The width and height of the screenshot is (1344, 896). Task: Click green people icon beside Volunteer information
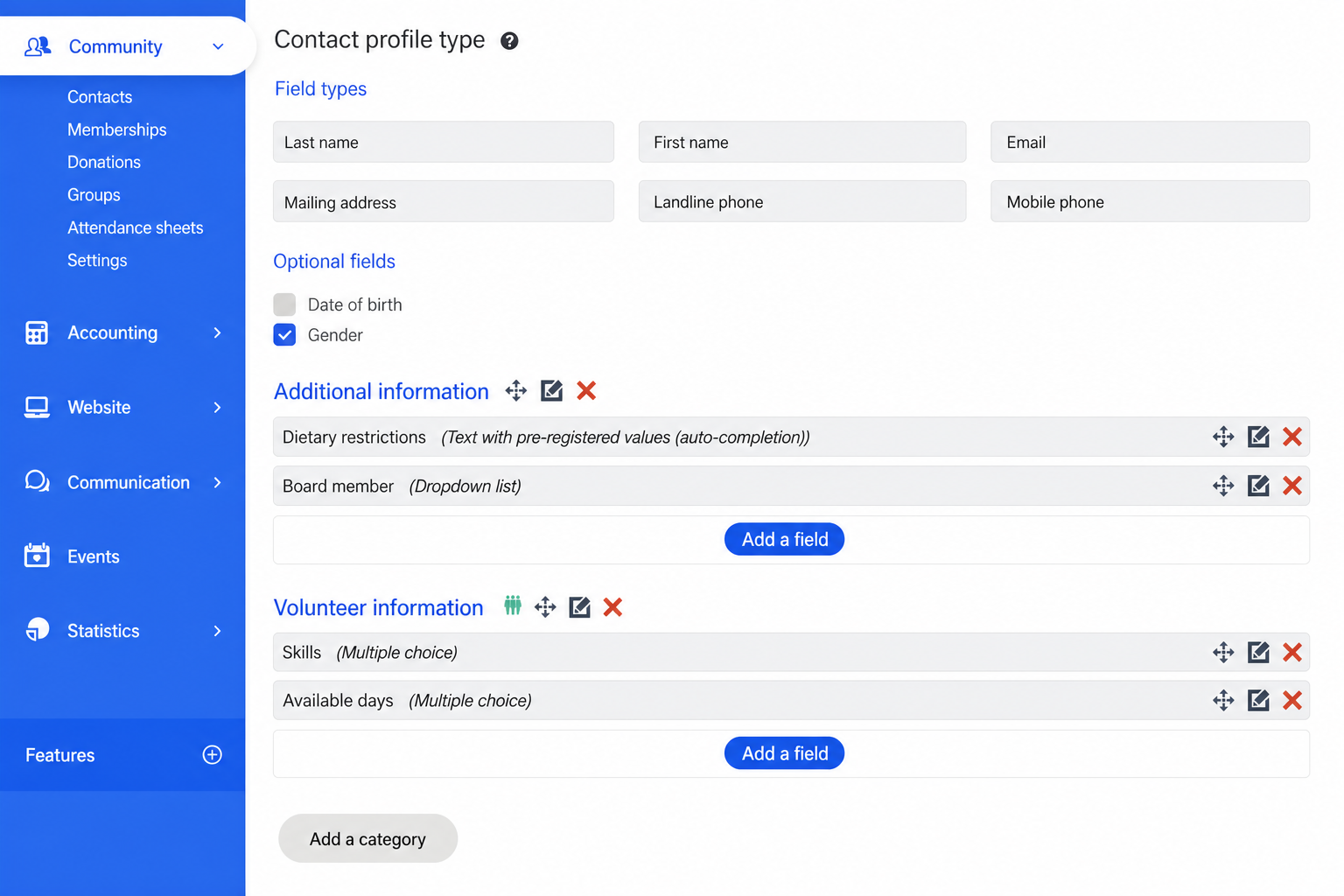(513, 605)
